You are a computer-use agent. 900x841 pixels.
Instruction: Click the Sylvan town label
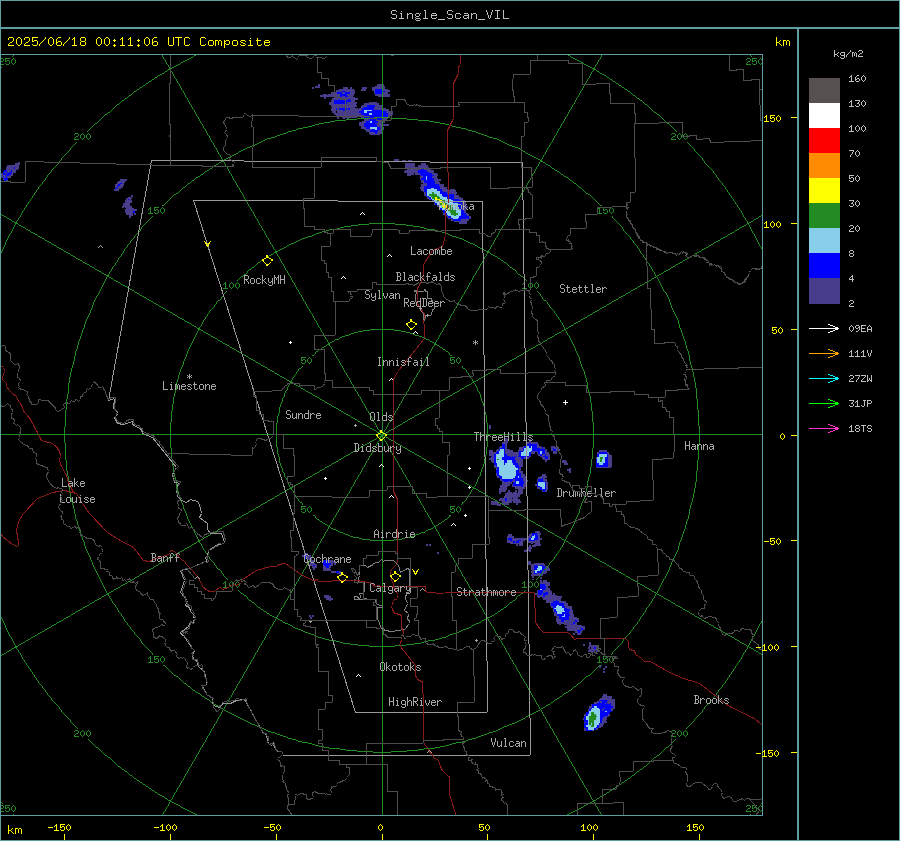pyautogui.click(x=382, y=295)
